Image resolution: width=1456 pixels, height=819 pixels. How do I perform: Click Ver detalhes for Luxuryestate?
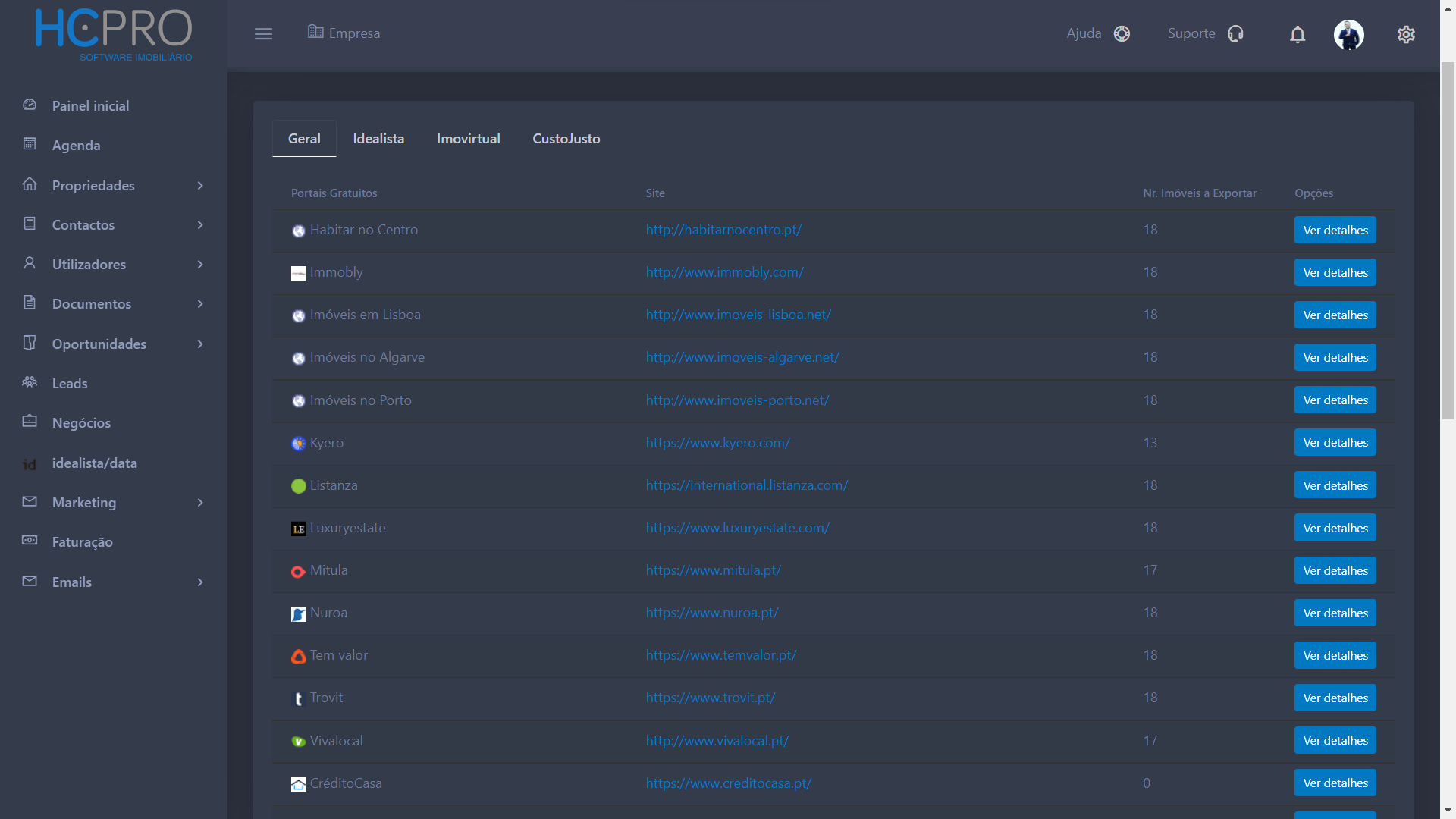pyautogui.click(x=1335, y=528)
